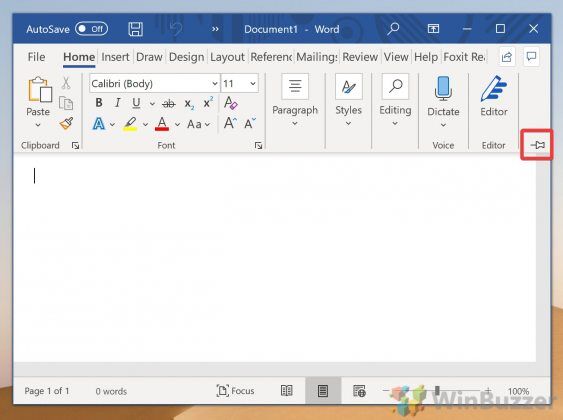Enable Focus mode
Viewport: 563px width, 420px height.
pos(235,391)
